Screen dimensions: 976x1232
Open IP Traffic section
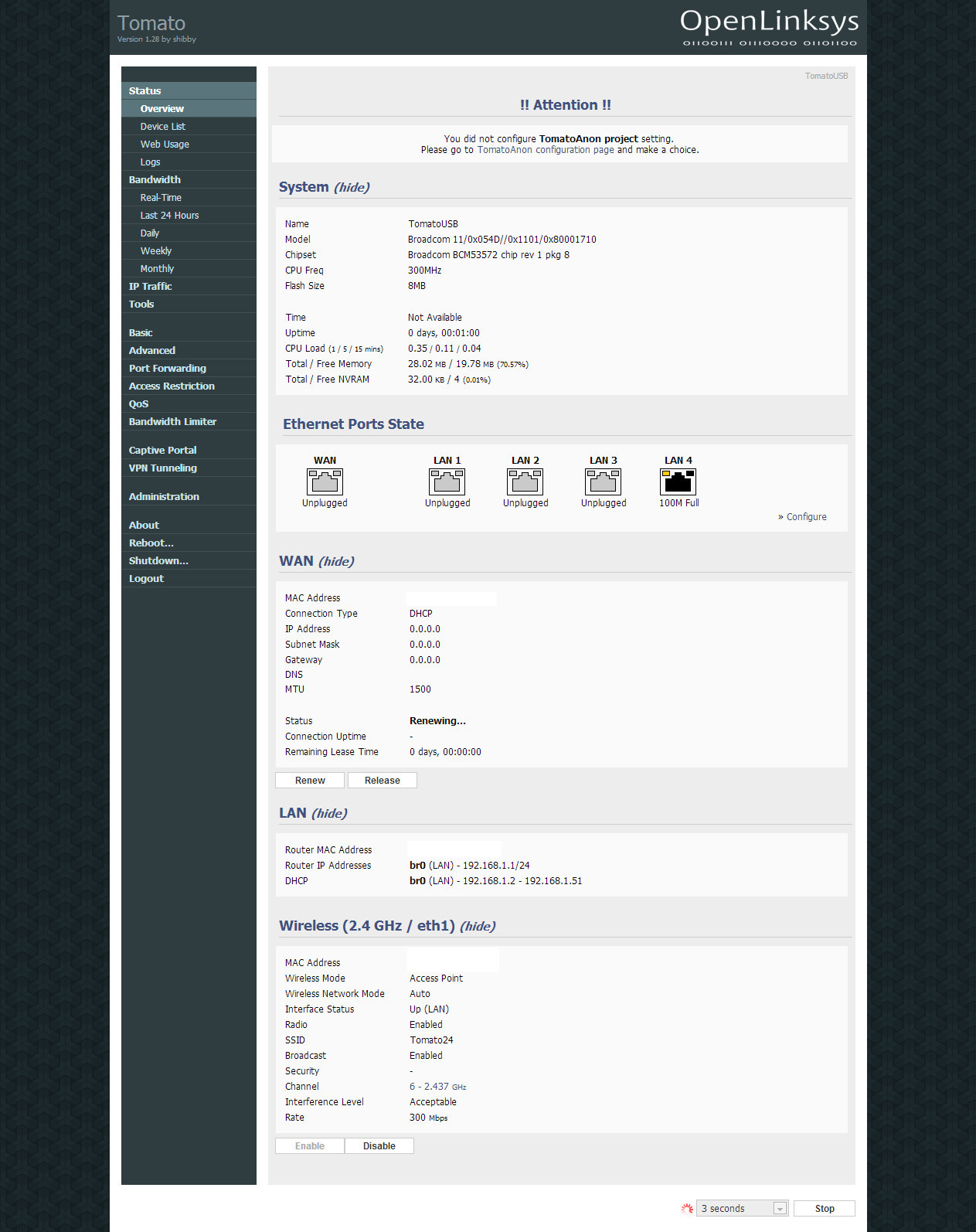(x=189, y=286)
